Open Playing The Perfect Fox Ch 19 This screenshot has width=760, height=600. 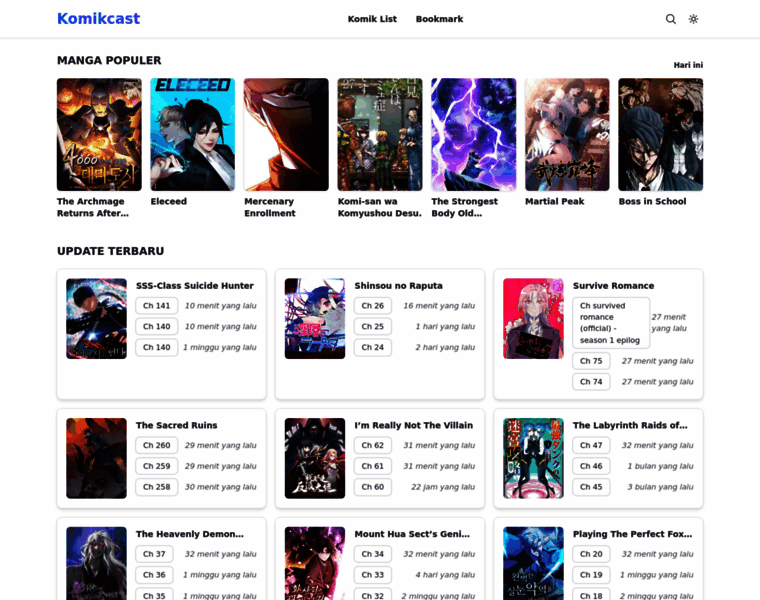(591, 575)
